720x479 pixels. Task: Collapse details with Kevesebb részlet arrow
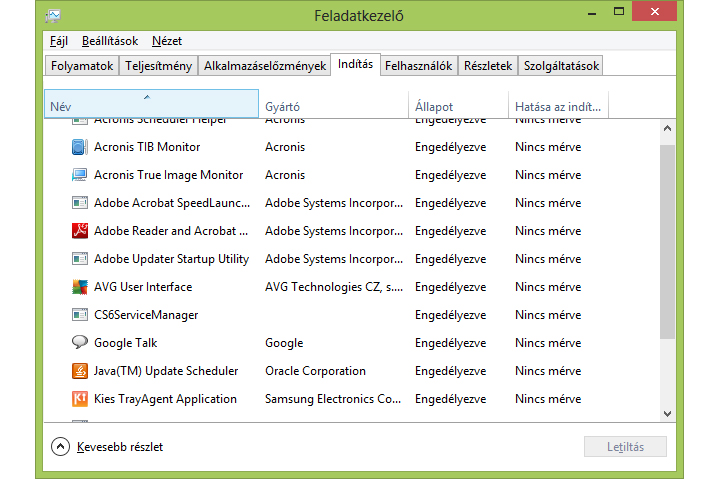(x=60, y=447)
